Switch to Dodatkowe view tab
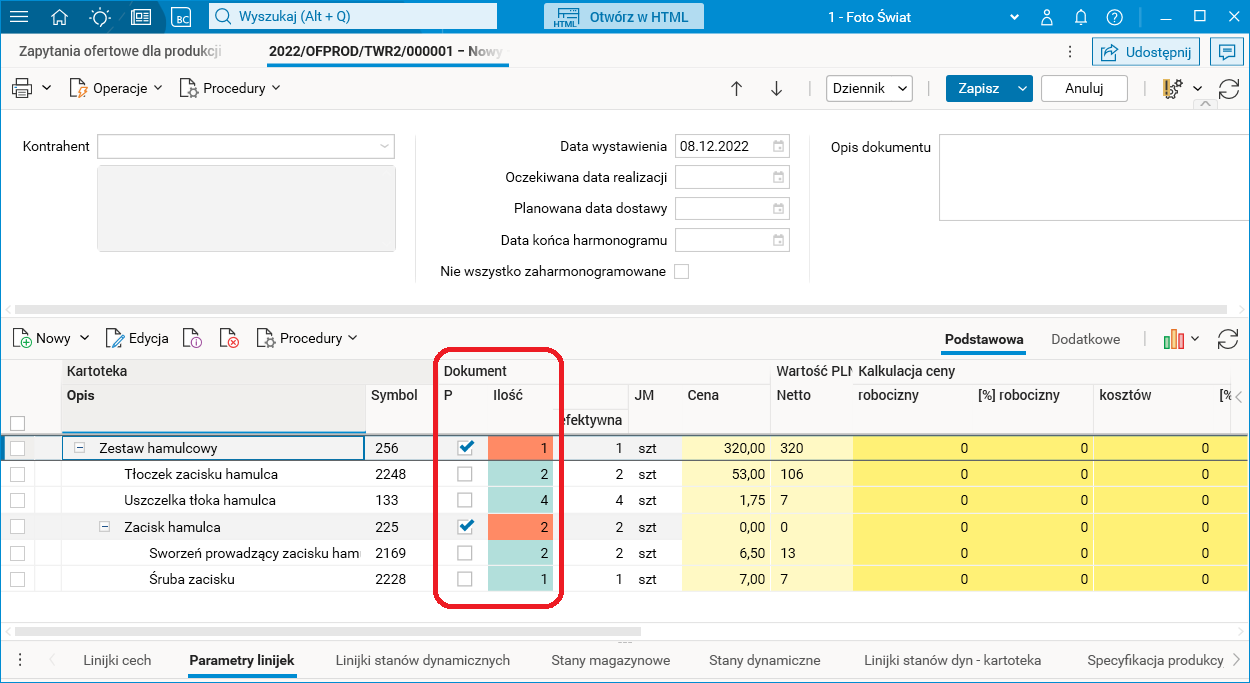This screenshot has height=683, width=1250. click(1085, 339)
